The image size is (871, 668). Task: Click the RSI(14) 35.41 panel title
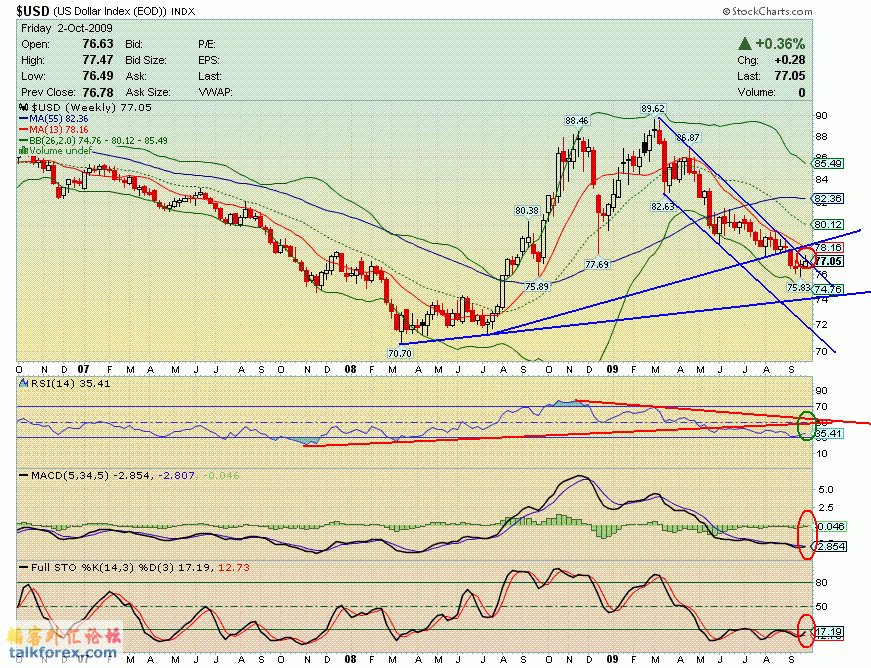tap(71, 383)
